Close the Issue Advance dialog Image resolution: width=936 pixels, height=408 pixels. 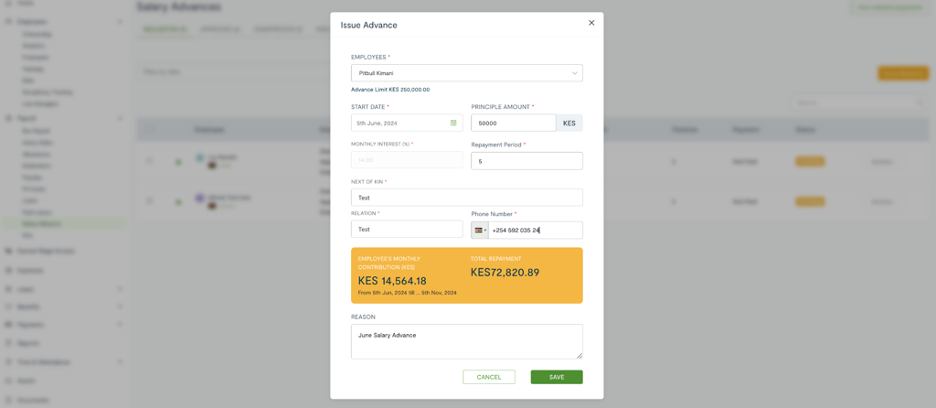(592, 23)
